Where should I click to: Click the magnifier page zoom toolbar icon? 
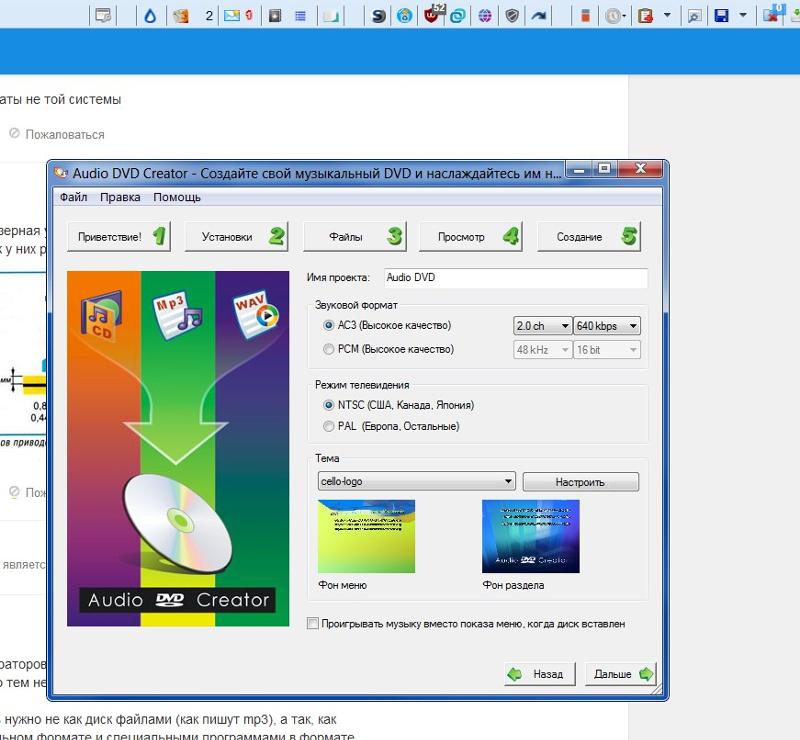click(693, 16)
